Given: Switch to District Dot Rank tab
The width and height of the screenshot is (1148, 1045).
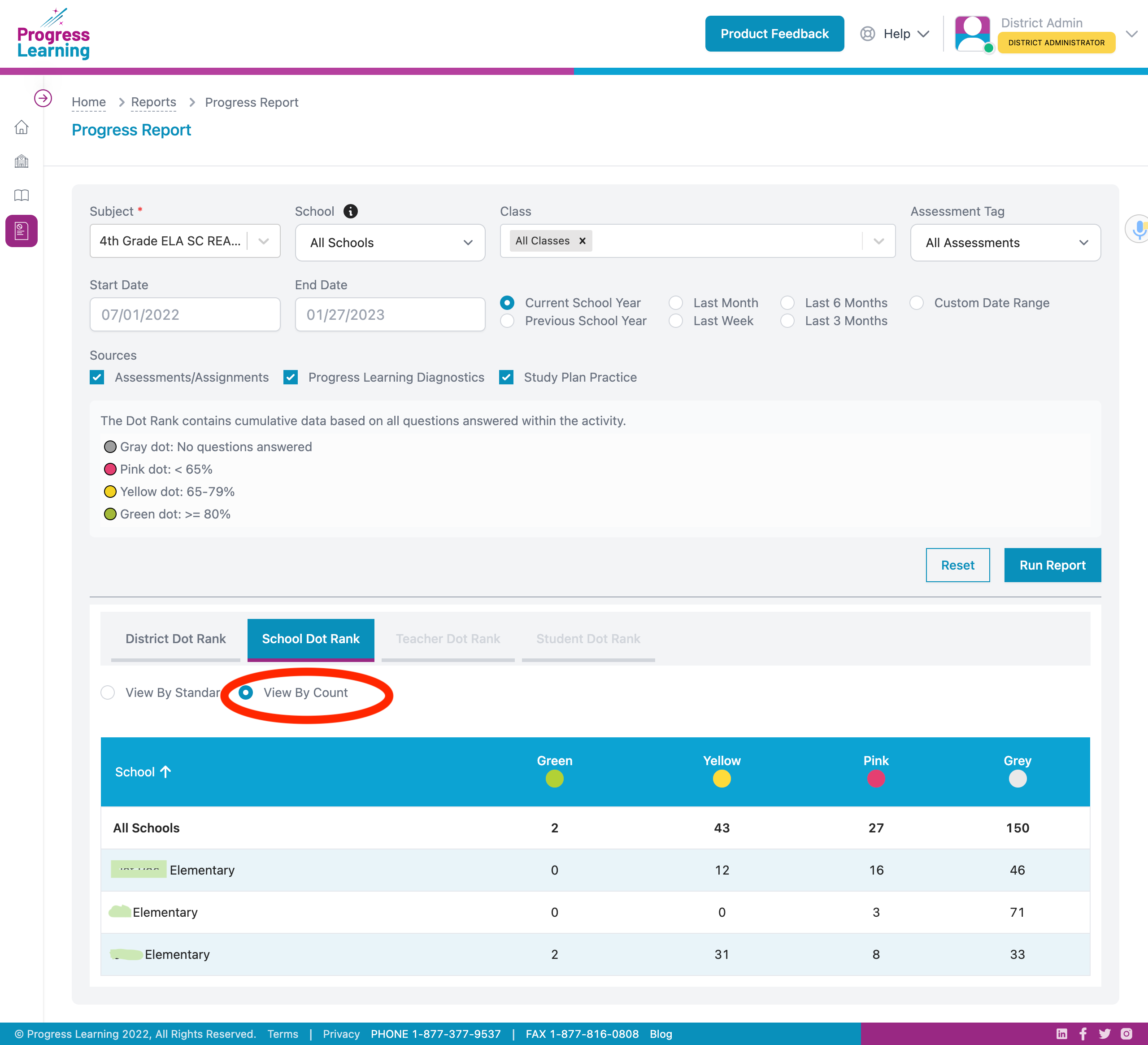Looking at the screenshot, I should [175, 639].
